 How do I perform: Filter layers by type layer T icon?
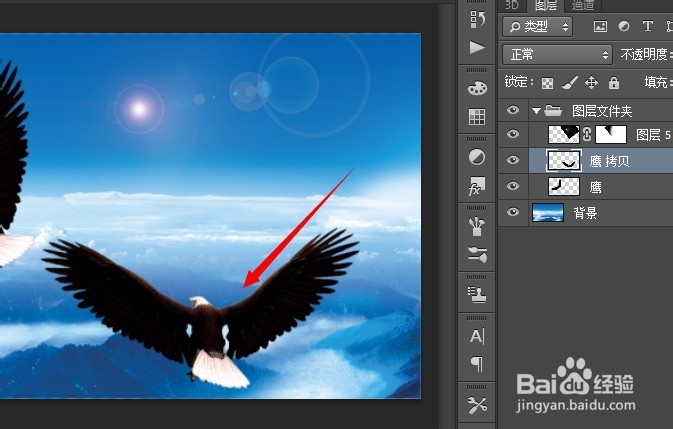(648, 26)
